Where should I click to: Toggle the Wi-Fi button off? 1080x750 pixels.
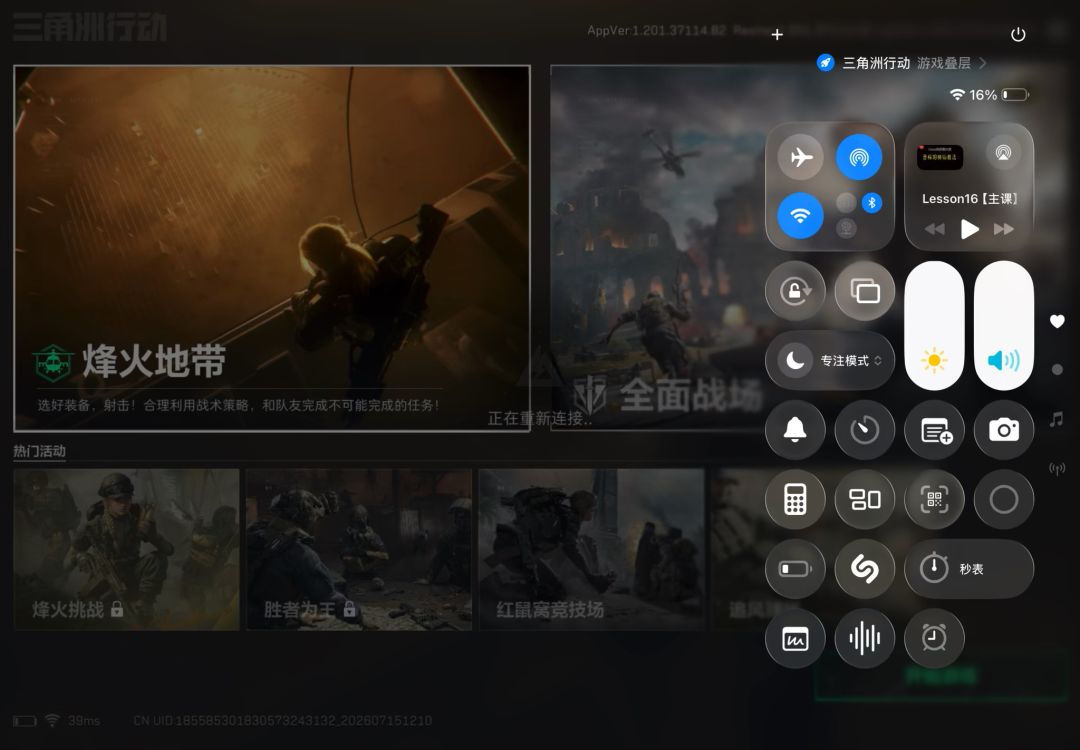[800, 216]
